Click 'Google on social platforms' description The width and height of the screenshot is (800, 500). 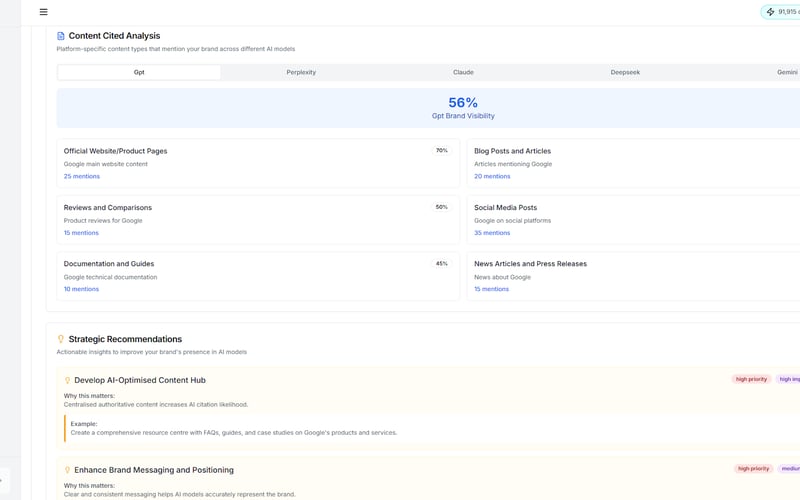coord(512,221)
